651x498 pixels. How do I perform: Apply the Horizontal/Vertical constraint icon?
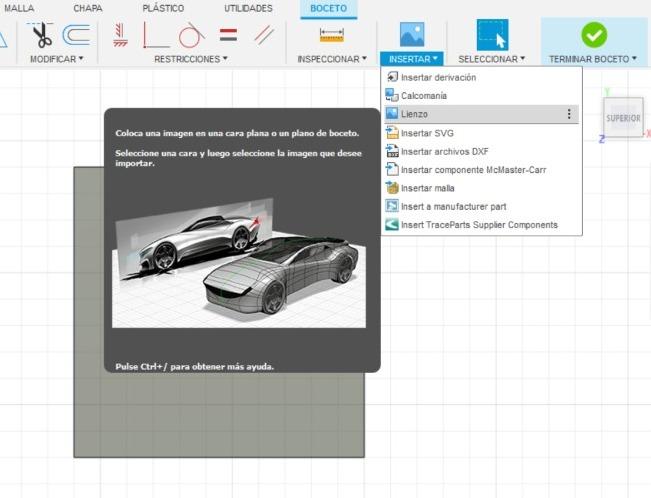coord(120,36)
